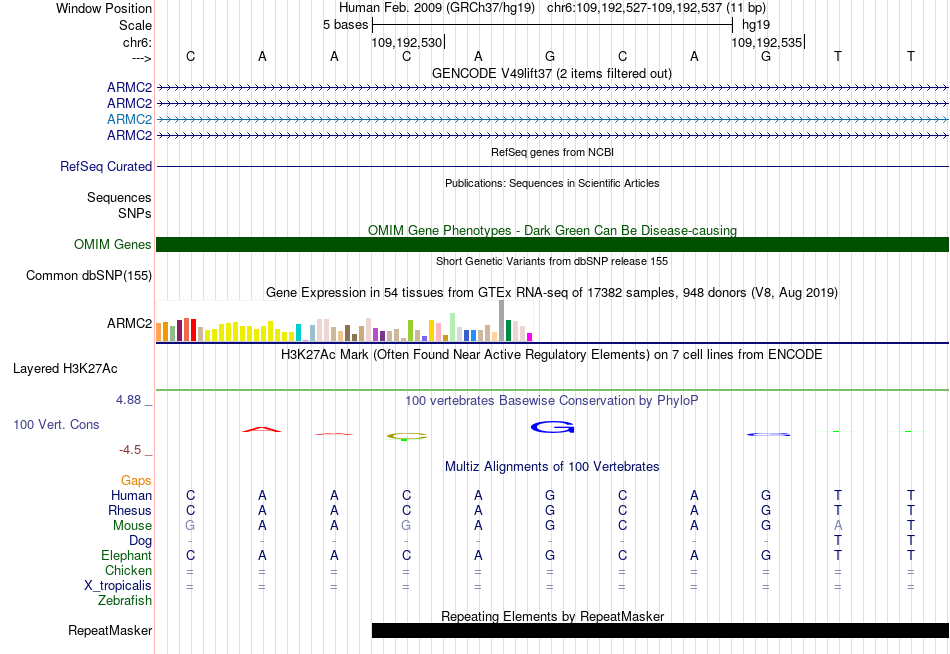The image size is (950, 654).
Task: Click the blue G PhyloP logo letter
Action: (552, 427)
